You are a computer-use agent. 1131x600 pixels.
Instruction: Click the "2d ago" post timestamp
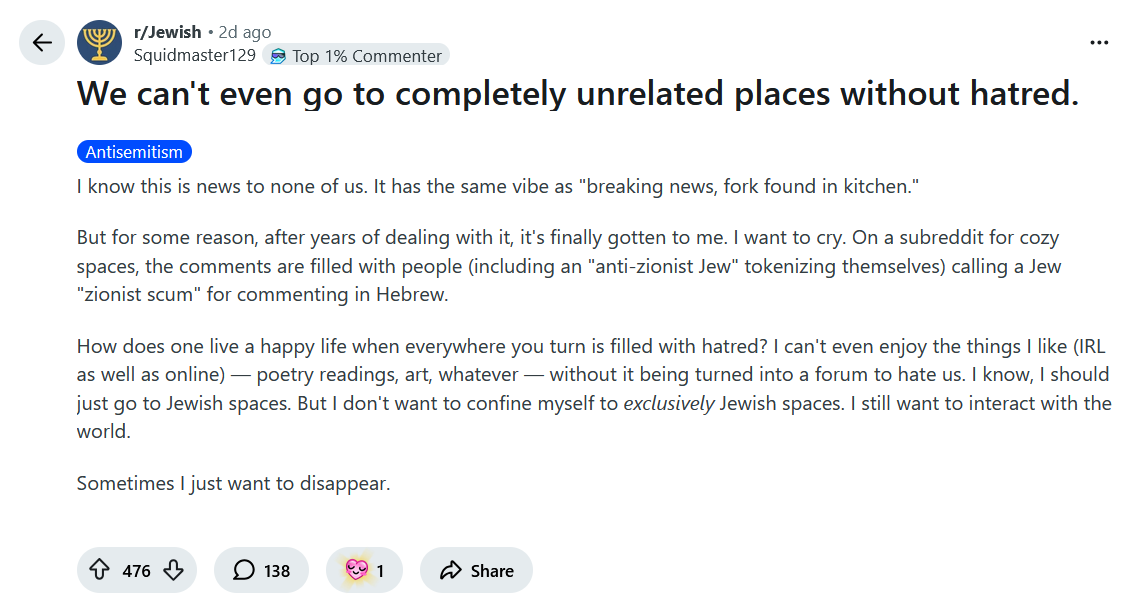244,32
